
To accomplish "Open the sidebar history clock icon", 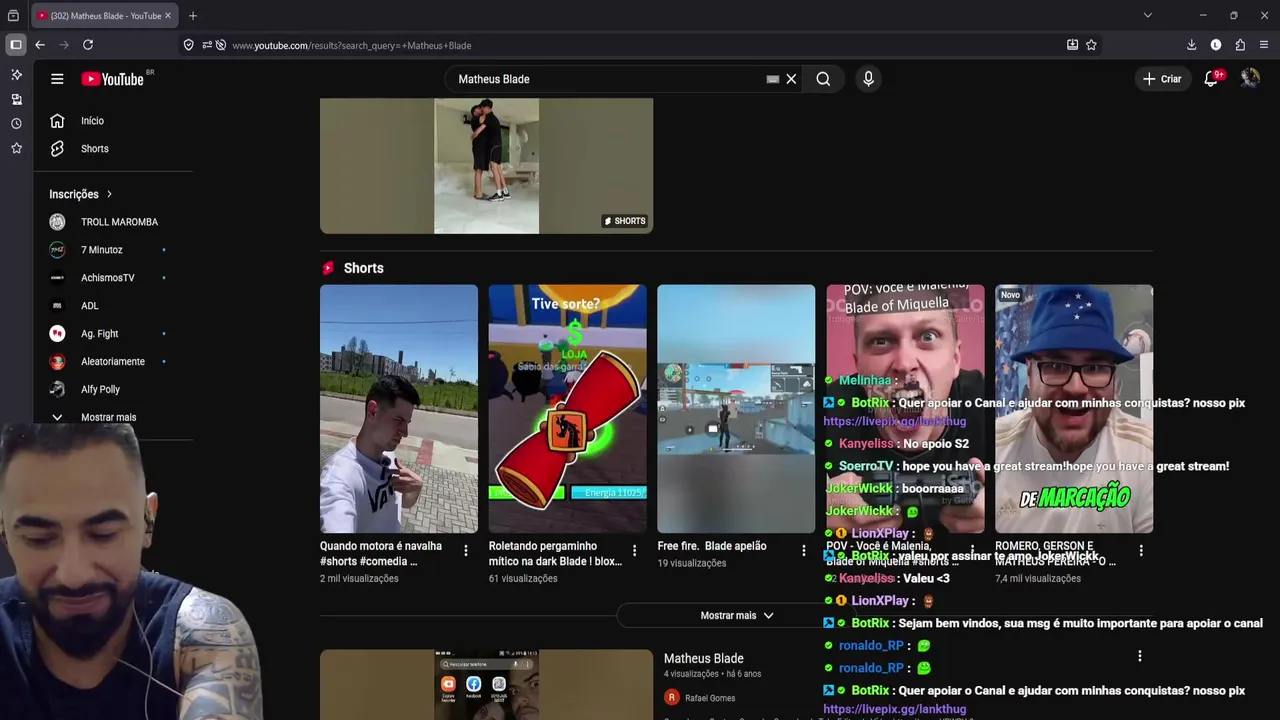I will click(x=16, y=124).
